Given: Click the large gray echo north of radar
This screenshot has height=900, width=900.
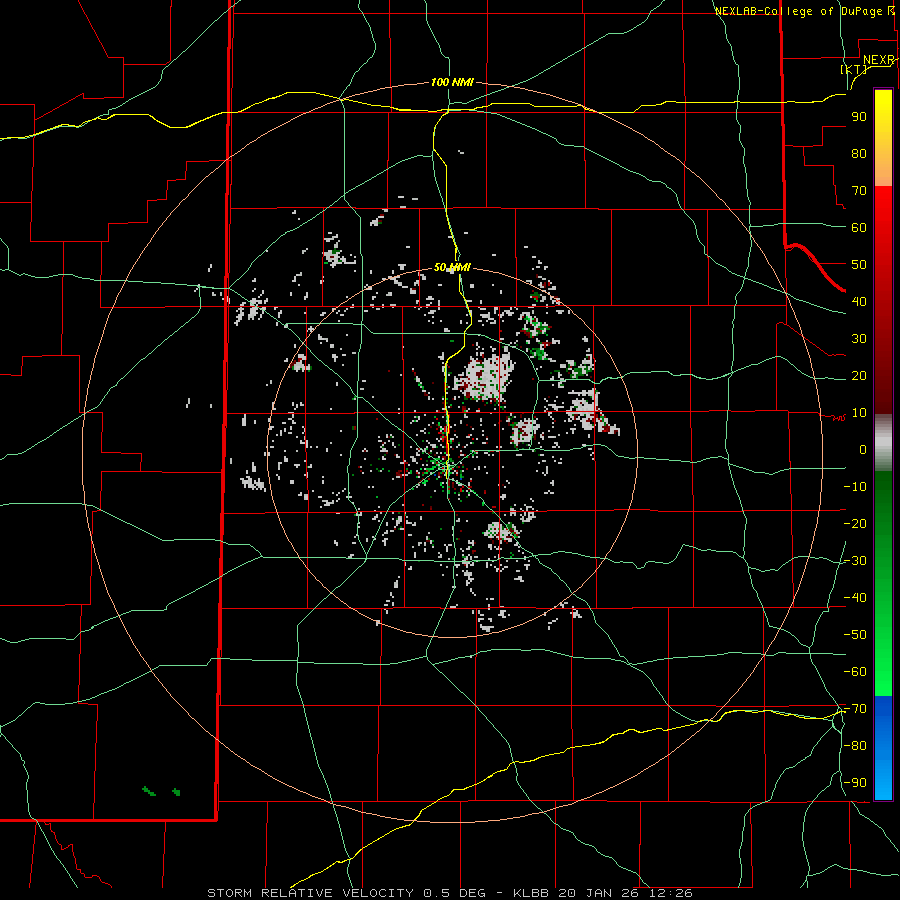Looking at the screenshot, I should click(x=484, y=377).
